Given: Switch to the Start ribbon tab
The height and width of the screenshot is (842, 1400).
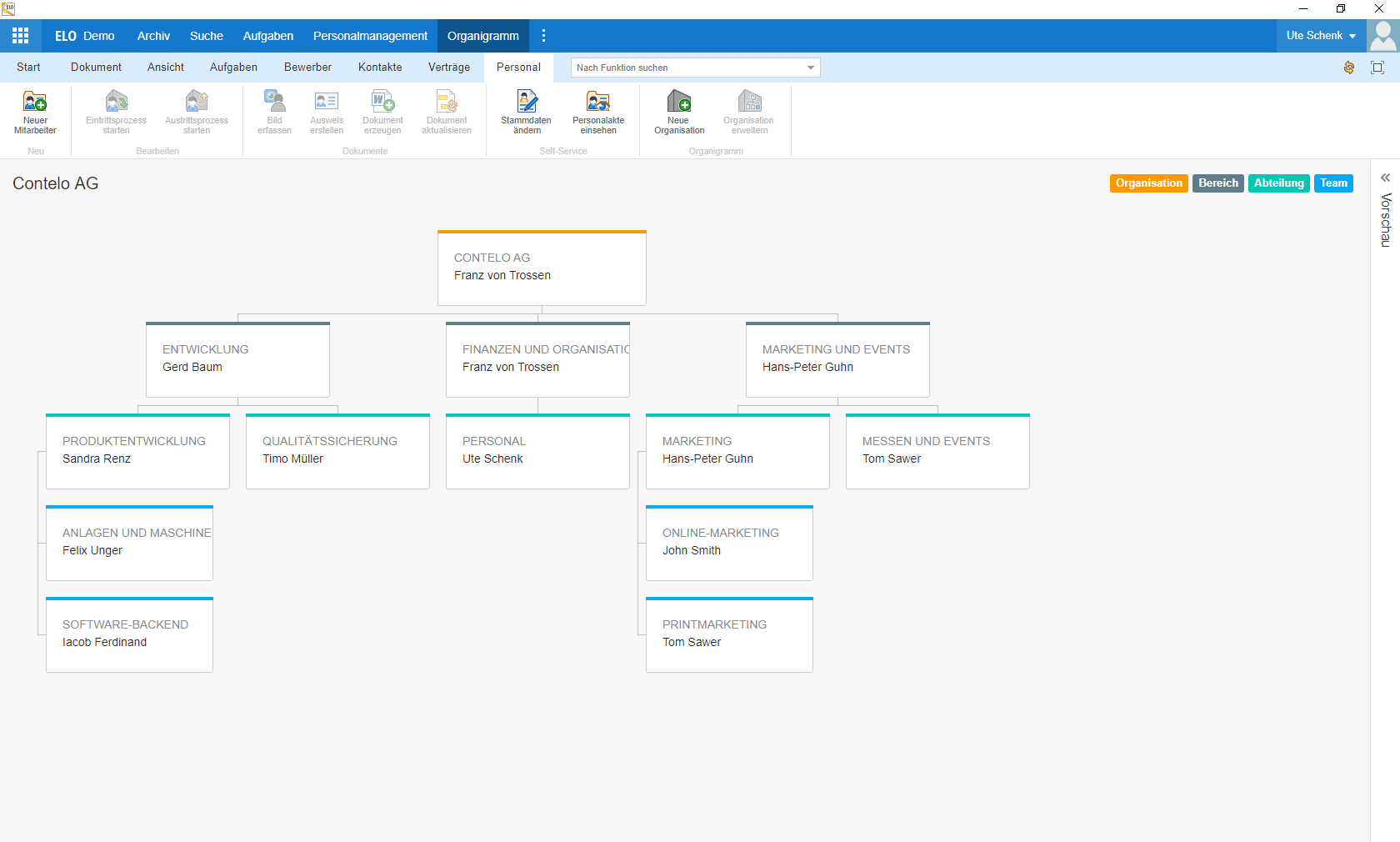Looking at the screenshot, I should pyautogui.click(x=28, y=68).
